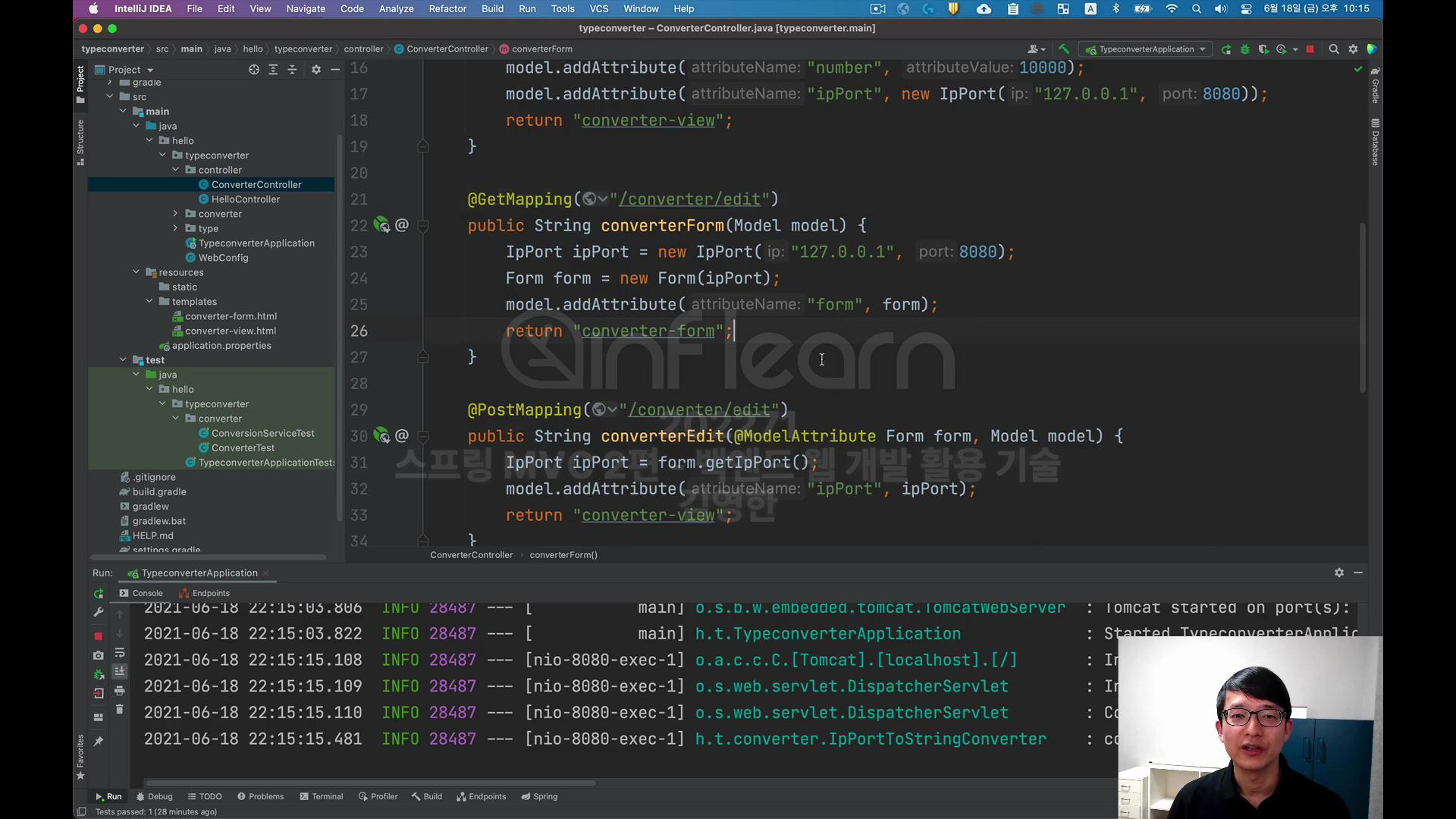Open the Debug tool window
The width and height of the screenshot is (1456, 819).
tap(154, 797)
